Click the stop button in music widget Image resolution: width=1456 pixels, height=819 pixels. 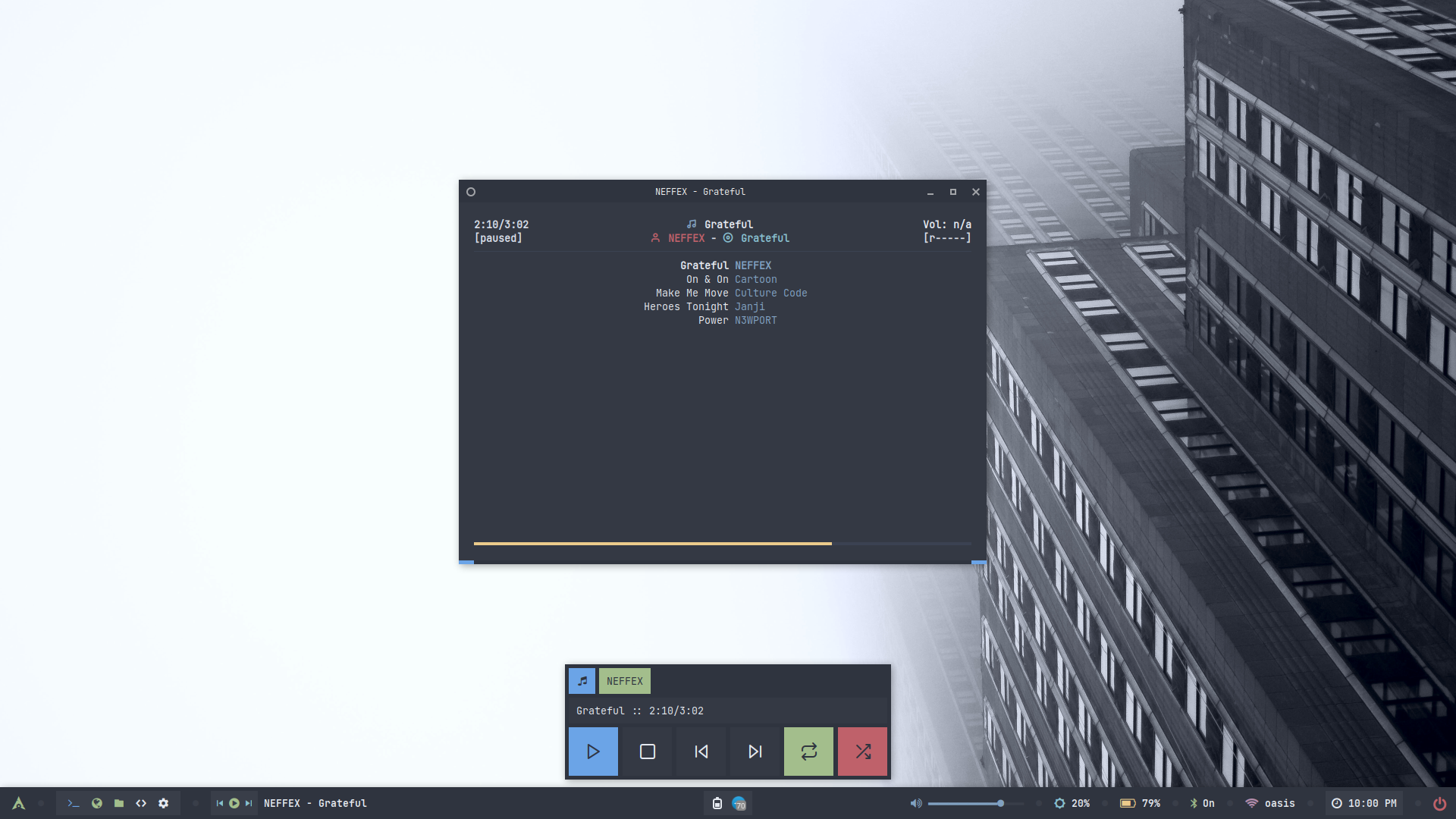[x=647, y=752]
